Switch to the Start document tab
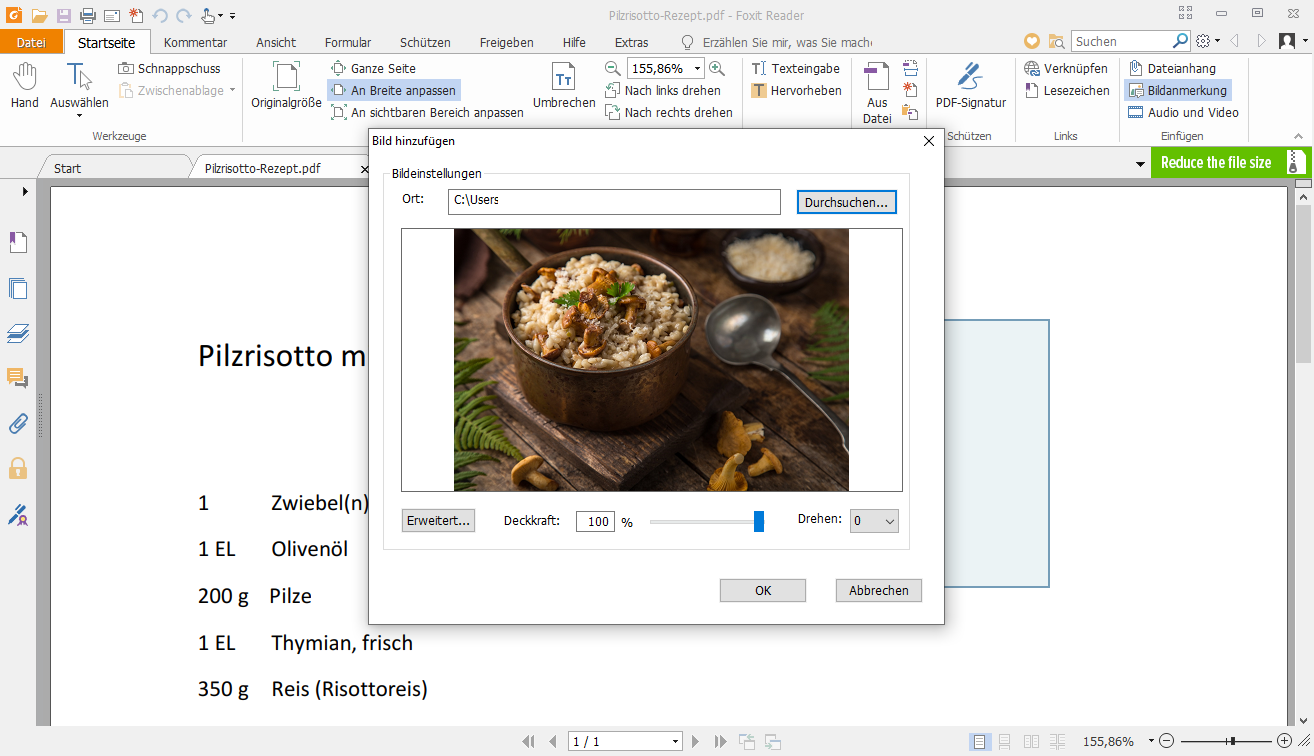1314x756 pixels. point(68,168)
